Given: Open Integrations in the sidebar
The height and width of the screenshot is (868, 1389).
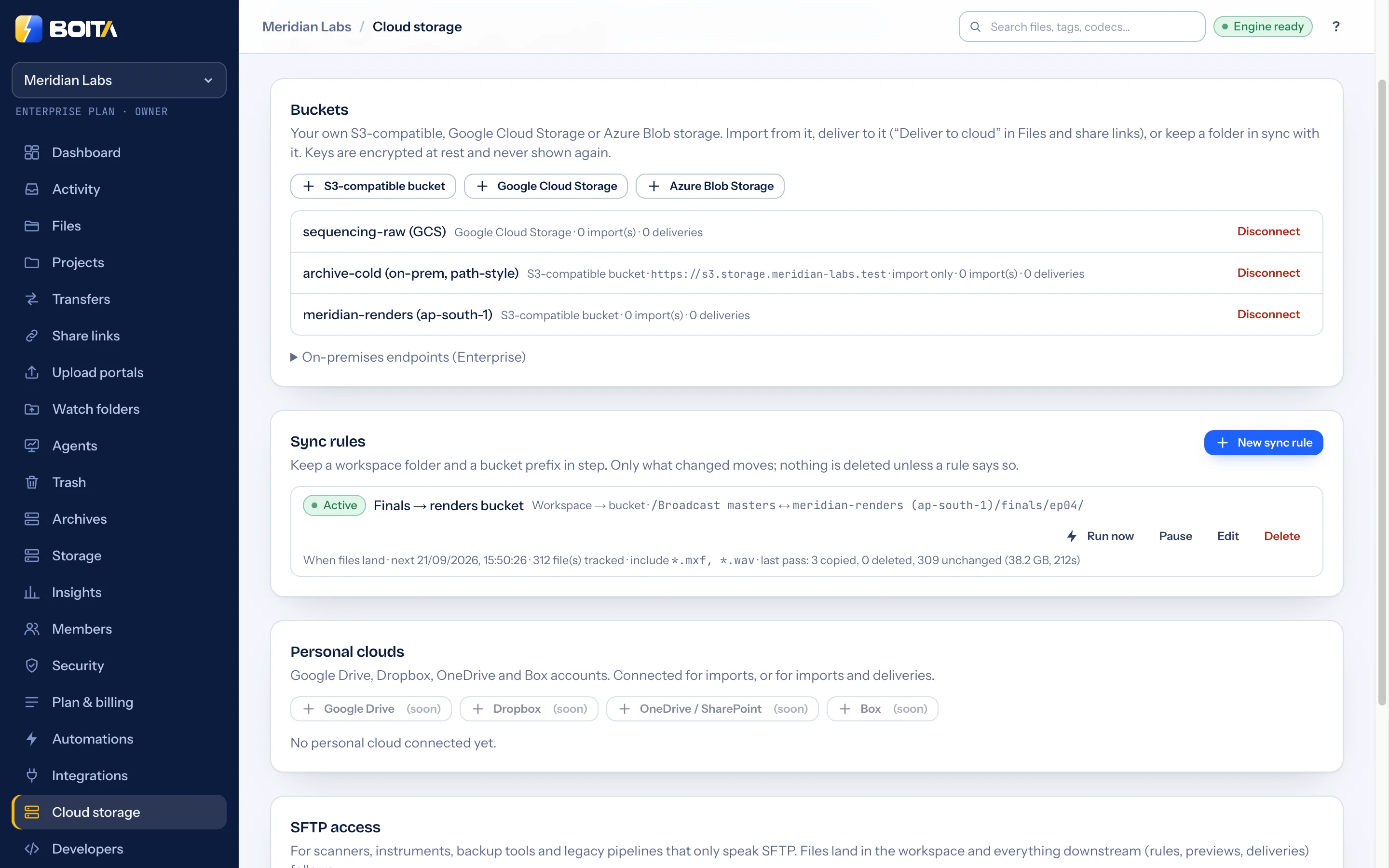Looking at the screenshot, I should [x=119, y=775].
